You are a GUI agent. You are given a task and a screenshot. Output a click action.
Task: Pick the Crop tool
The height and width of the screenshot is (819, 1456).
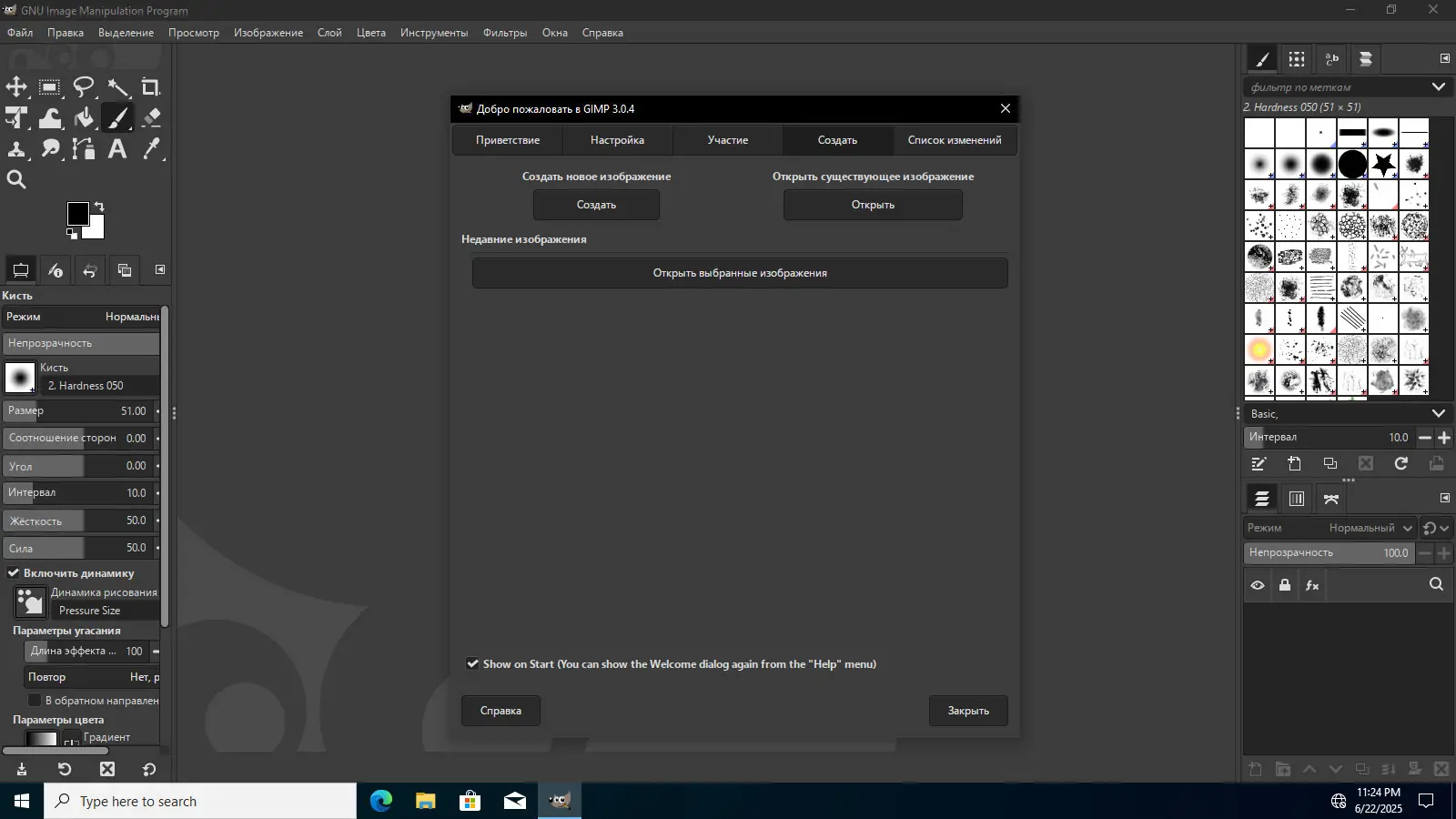(x=151, y=87)
